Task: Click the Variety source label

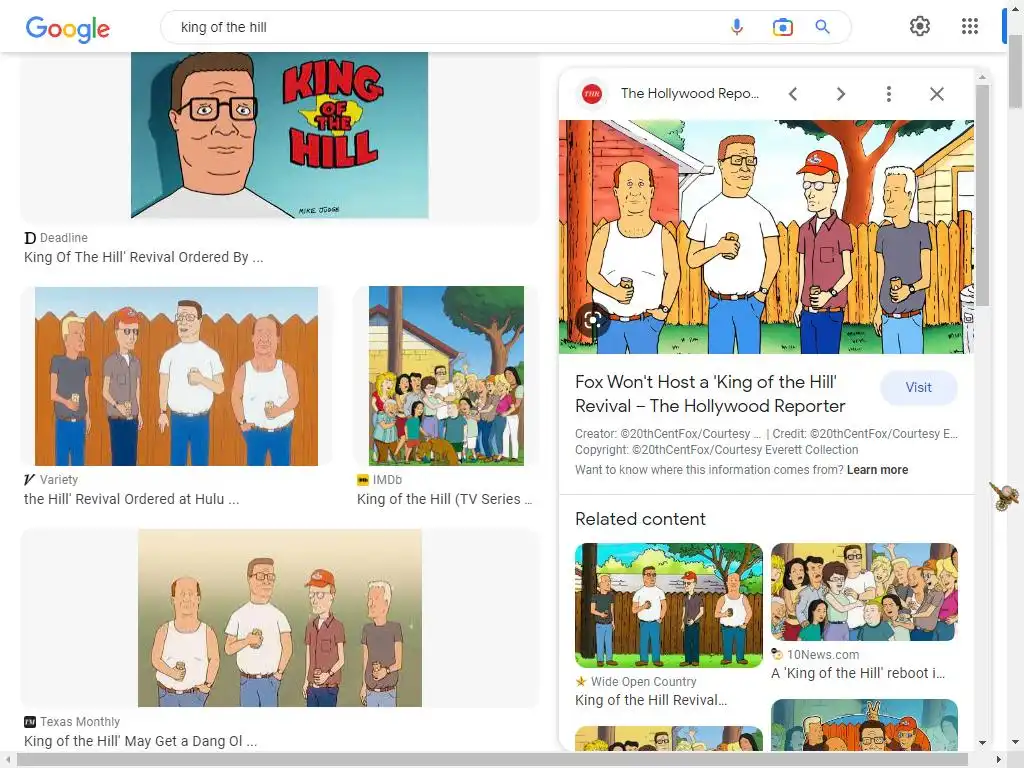Action: 59,479
